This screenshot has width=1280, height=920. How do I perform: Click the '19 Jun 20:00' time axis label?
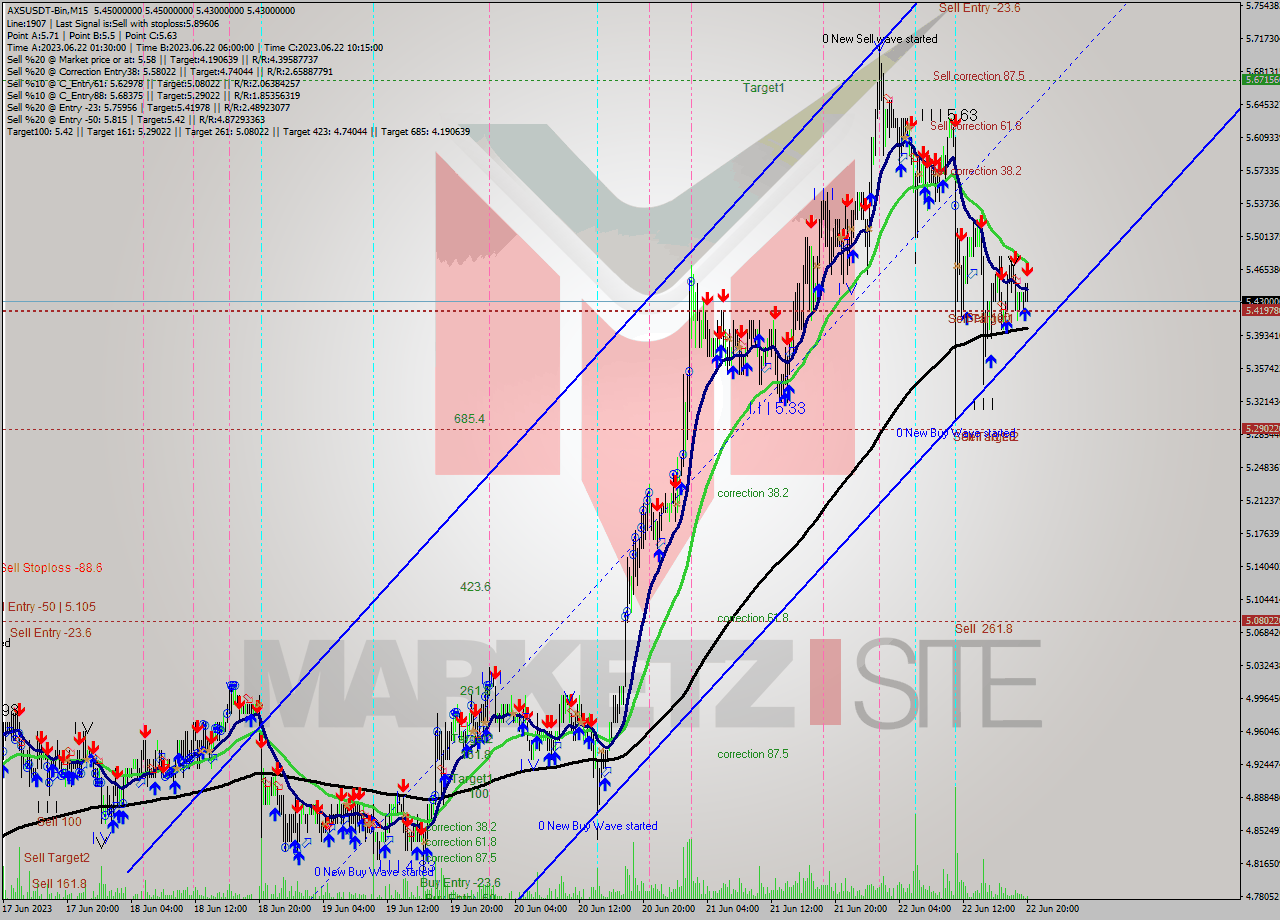coord(477,909)
